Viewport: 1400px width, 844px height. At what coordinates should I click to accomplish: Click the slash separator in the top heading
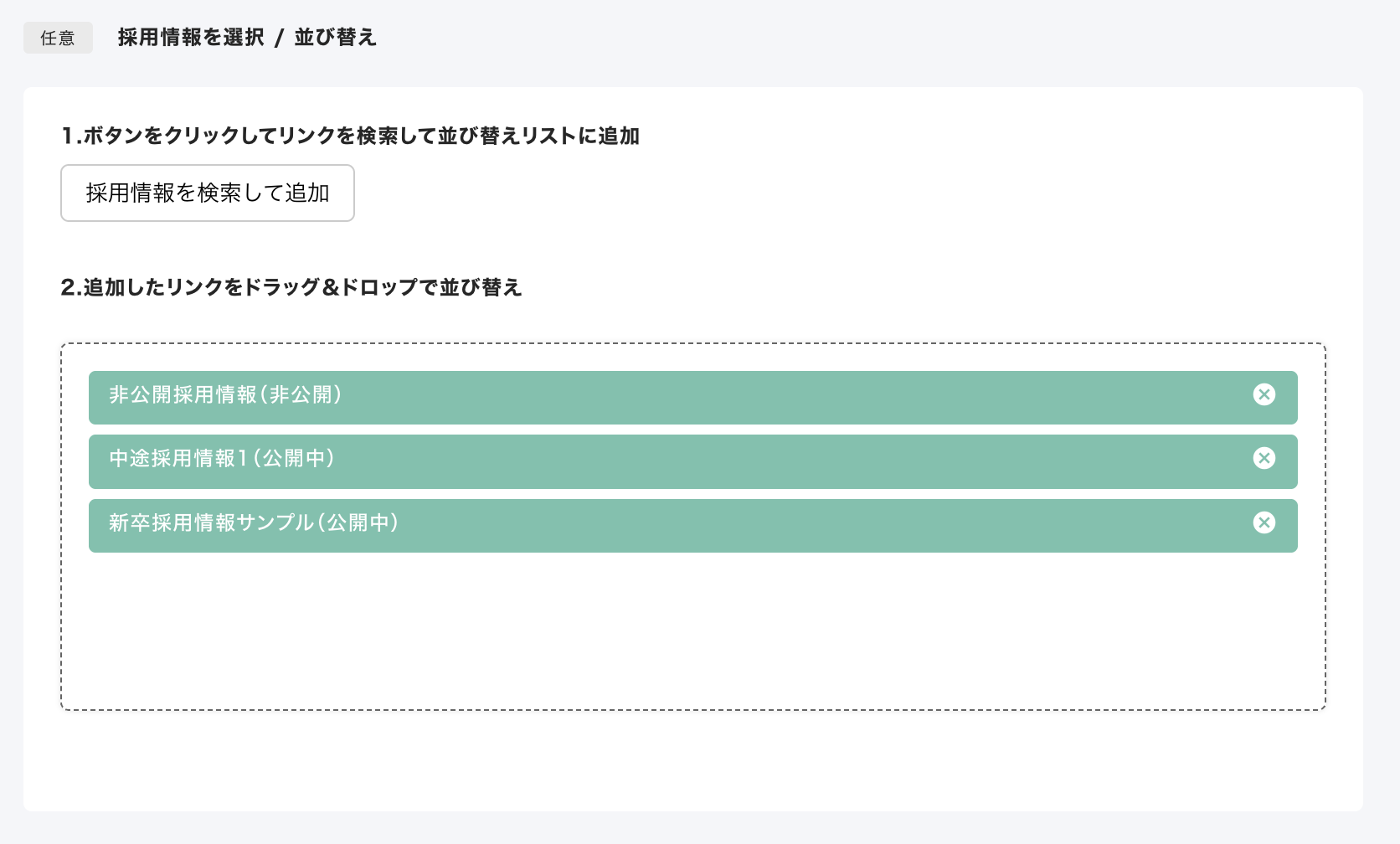(x=280, y=38)
